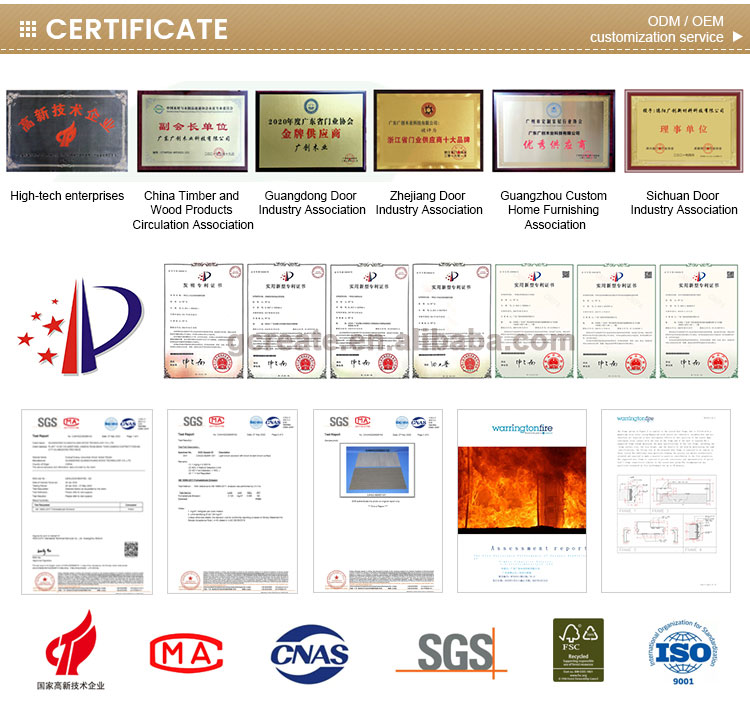The image size is (750, 720).
Task: Click the Zhejiang Door Industry Association caption
Action: point(429,203)
